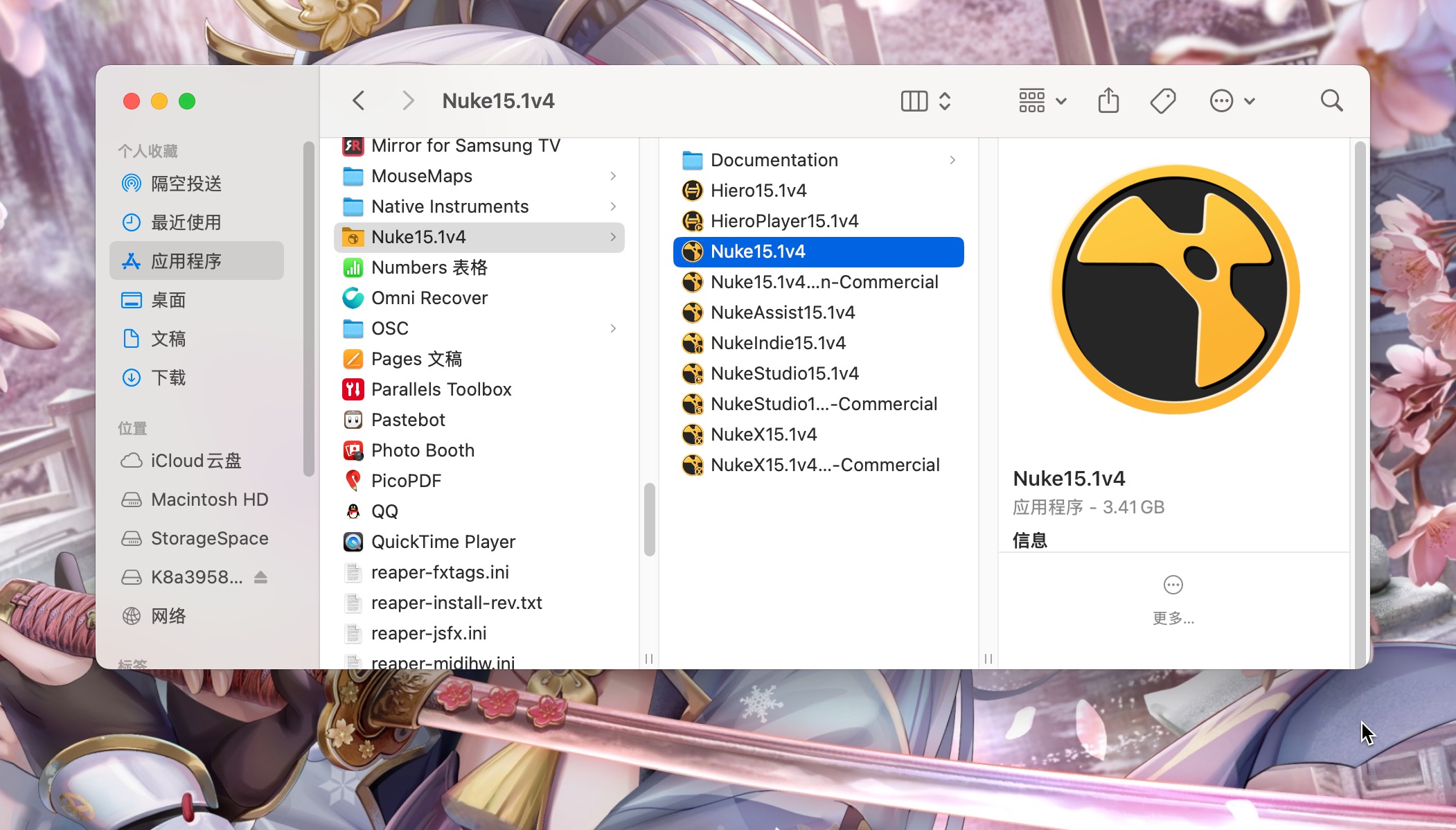The image size is (1456, 830).
Task: Click the Hiero15.1v4 application icon
Action: coord(693,191)
